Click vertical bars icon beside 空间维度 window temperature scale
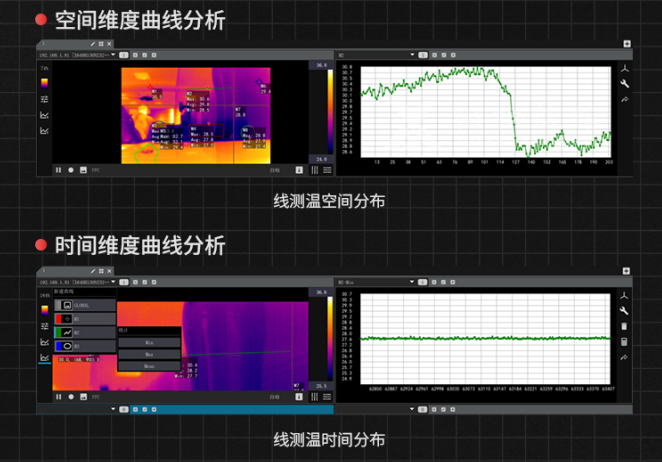Image resolution: width=662 pixels, height=462 pixels. tap(315, 170)
